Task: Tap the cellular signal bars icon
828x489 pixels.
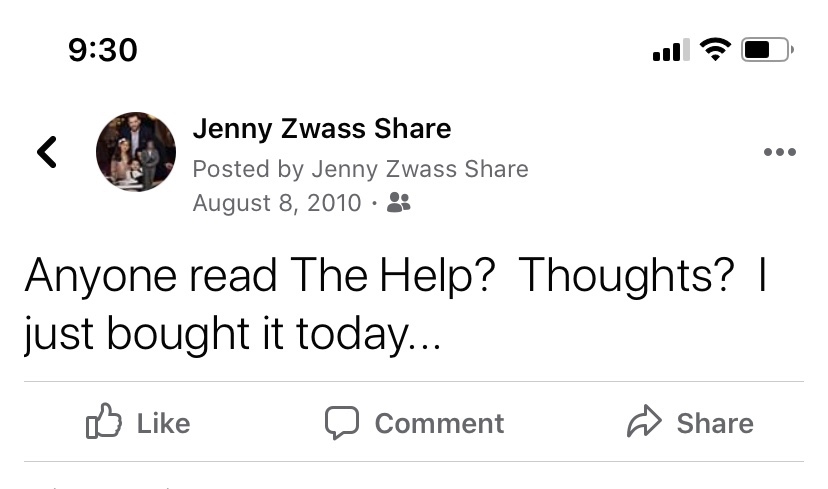Action: [670, 49]
